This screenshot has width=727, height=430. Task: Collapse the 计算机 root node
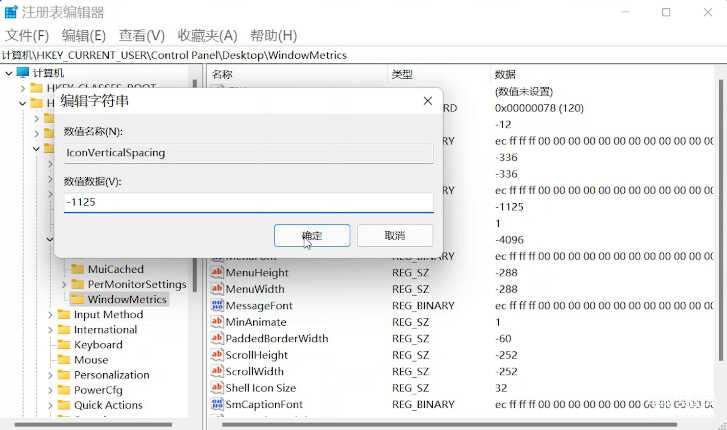(8, 73)
